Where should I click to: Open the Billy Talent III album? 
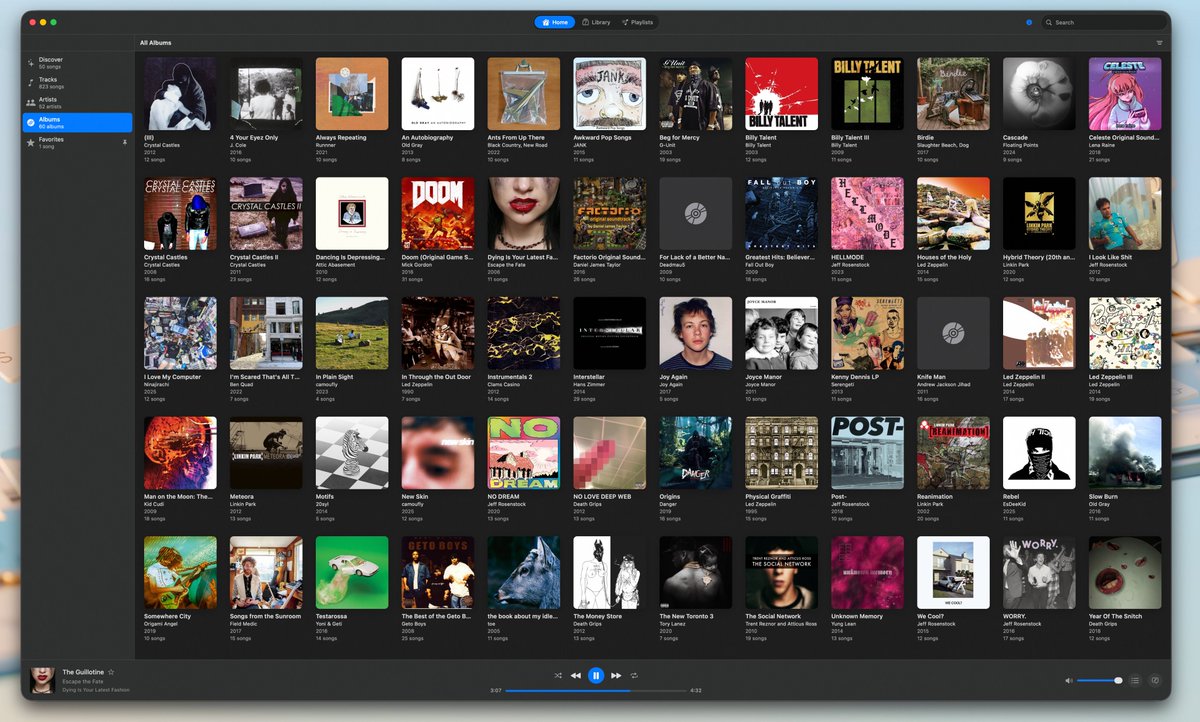pyautogui.click(x=868, y=93)
